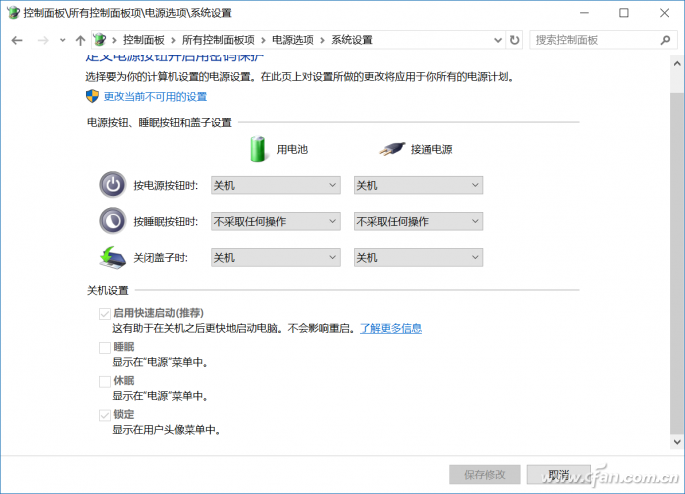This screenshot has height=494, width=685.
Task: Open lid close on-battery dropdown
Action: pos(276,258)
